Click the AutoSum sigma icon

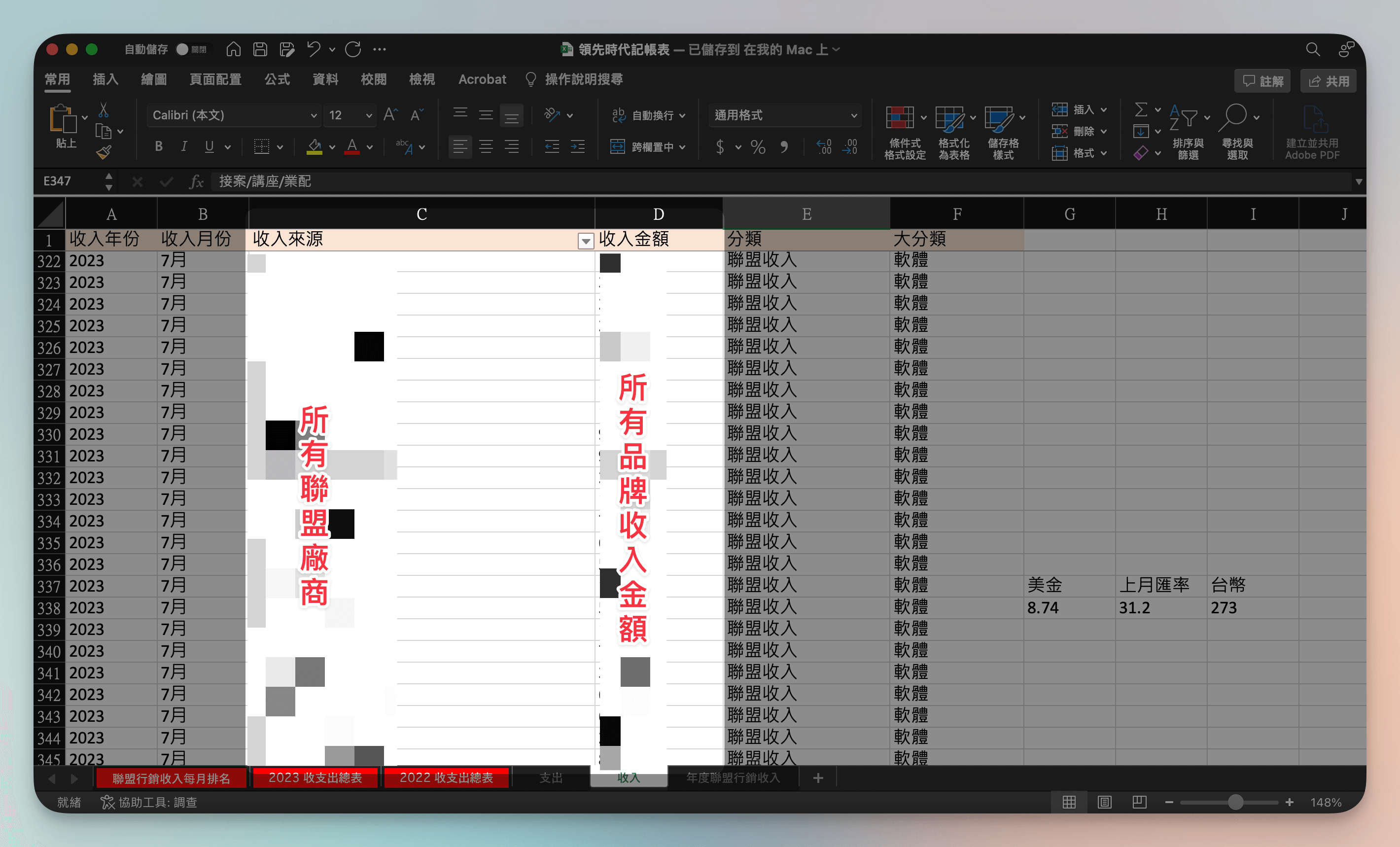1140,109
